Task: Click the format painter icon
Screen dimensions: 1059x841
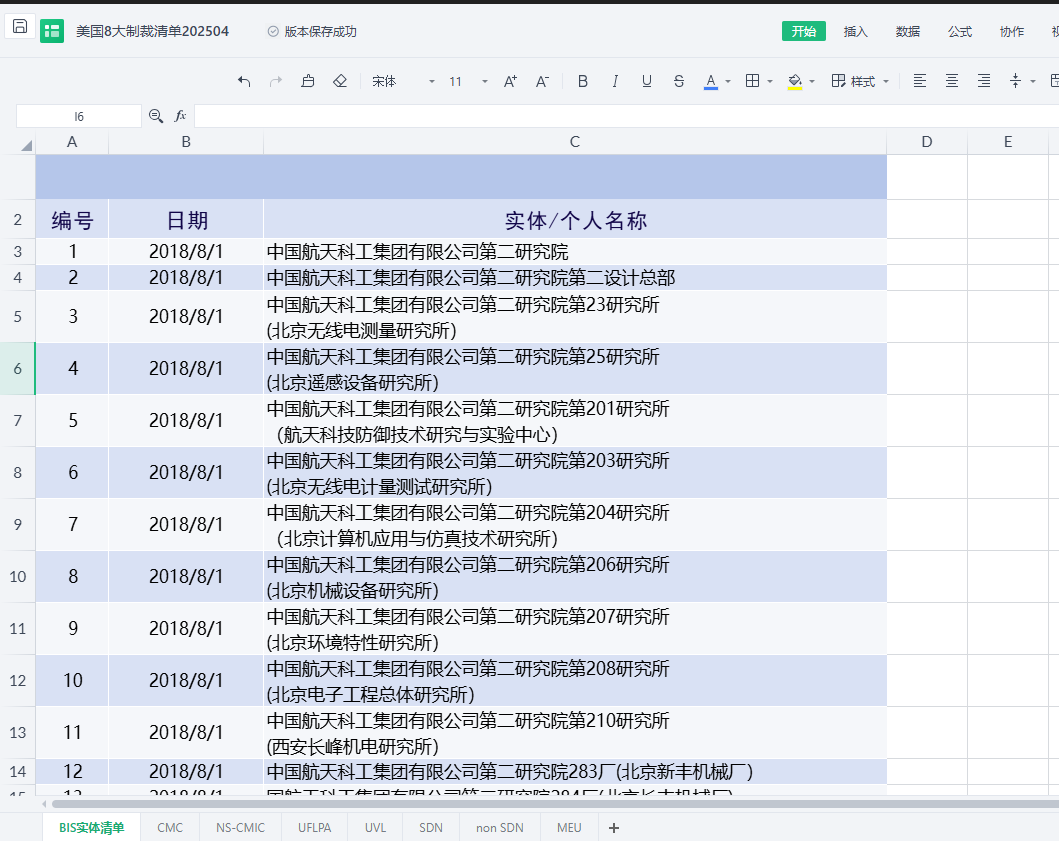Action: [308, 81]
